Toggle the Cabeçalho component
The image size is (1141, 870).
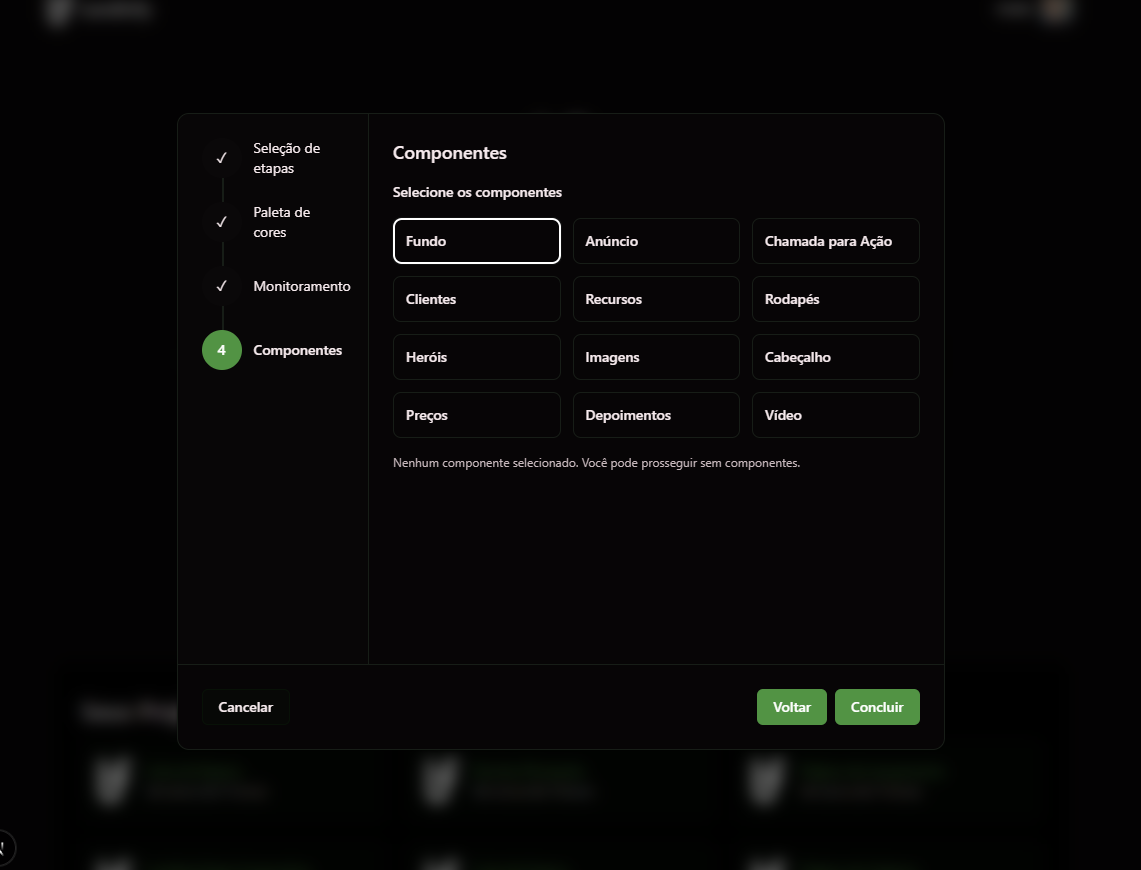[x=835, y=357]
